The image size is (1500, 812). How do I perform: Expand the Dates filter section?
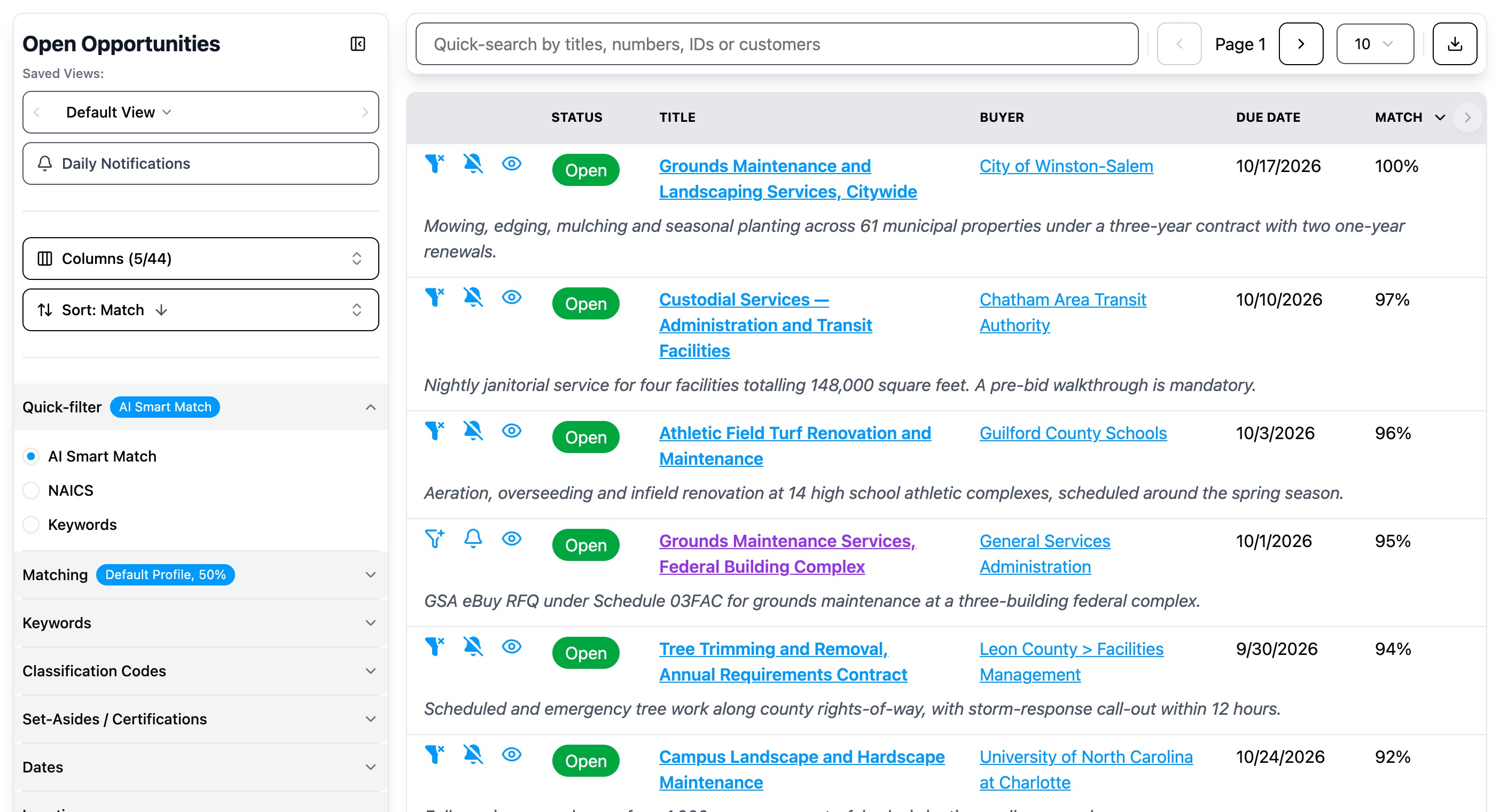(370, 767)
